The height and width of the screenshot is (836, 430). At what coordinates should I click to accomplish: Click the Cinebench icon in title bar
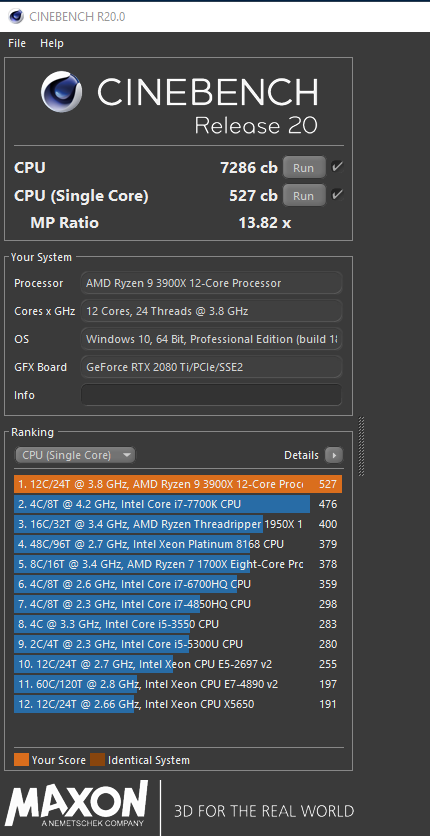pos(17,16)
